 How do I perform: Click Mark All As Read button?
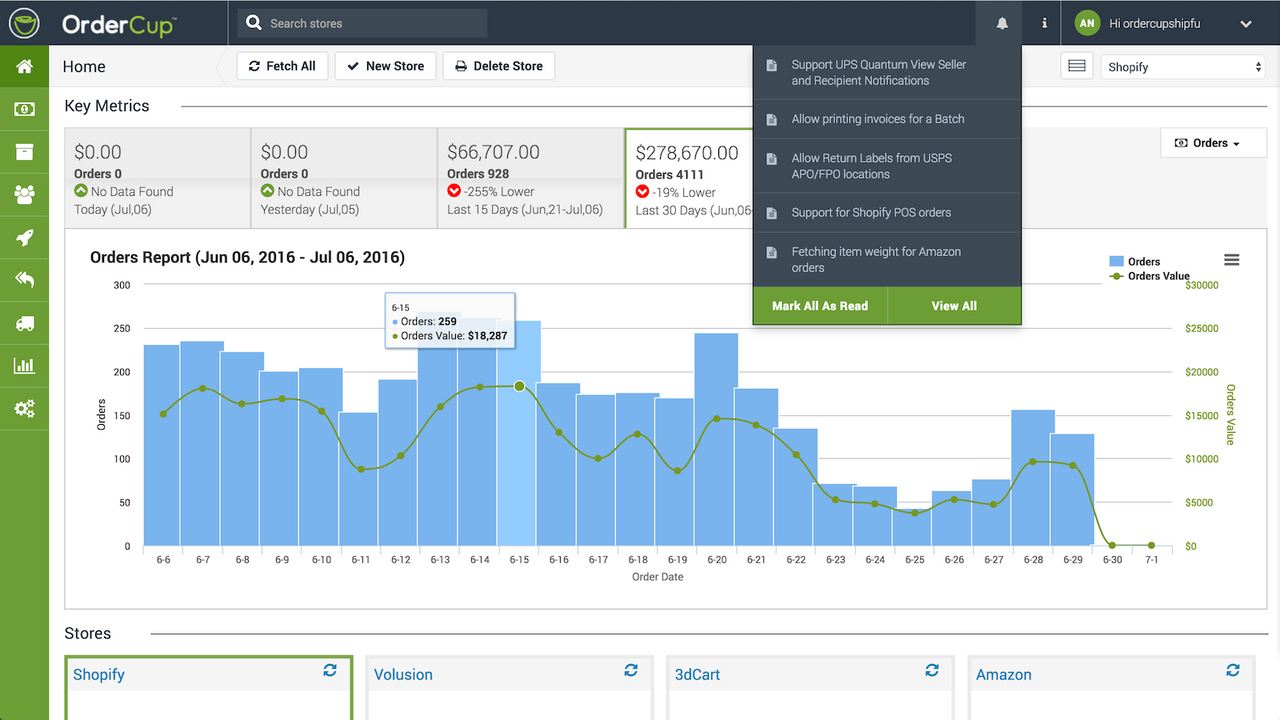coord(820,306)
